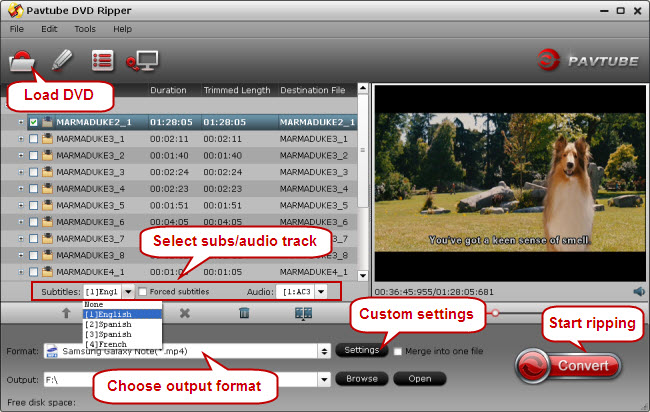The image size is (650, 412).
Task: Click the title list scrollbar up arrow
Action: [x=363, y=88]
